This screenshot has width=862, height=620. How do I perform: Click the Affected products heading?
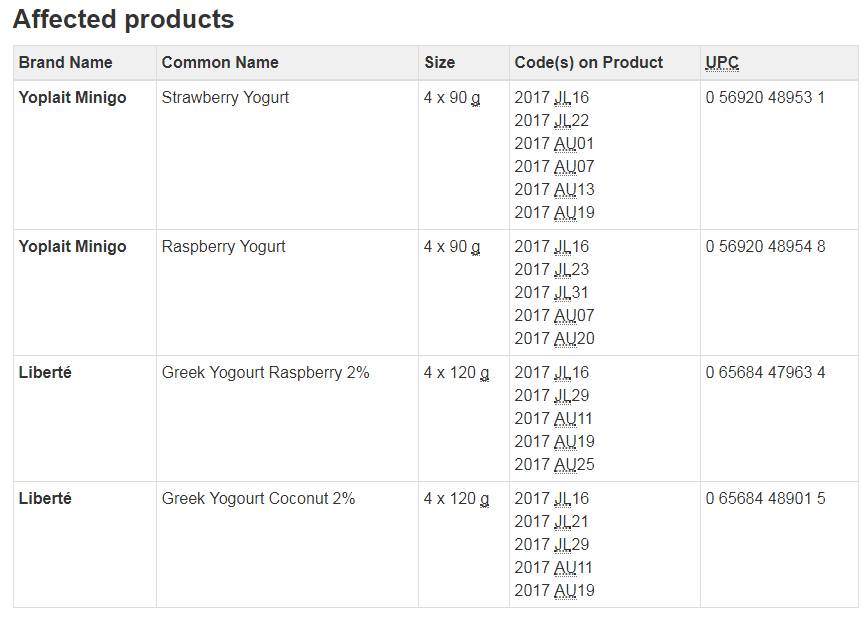tap(123, 19)
